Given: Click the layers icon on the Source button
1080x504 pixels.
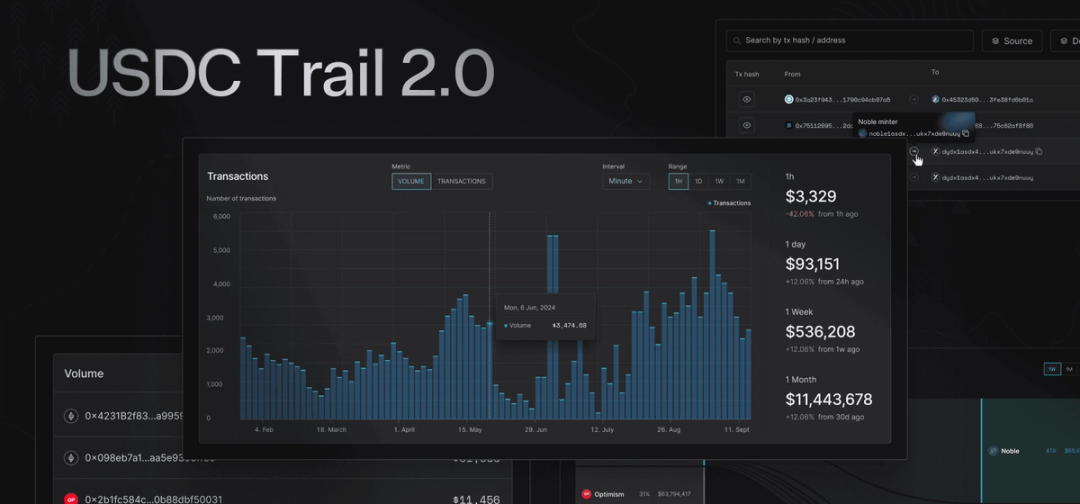Looking at the screenshot, I should (995, 41).
